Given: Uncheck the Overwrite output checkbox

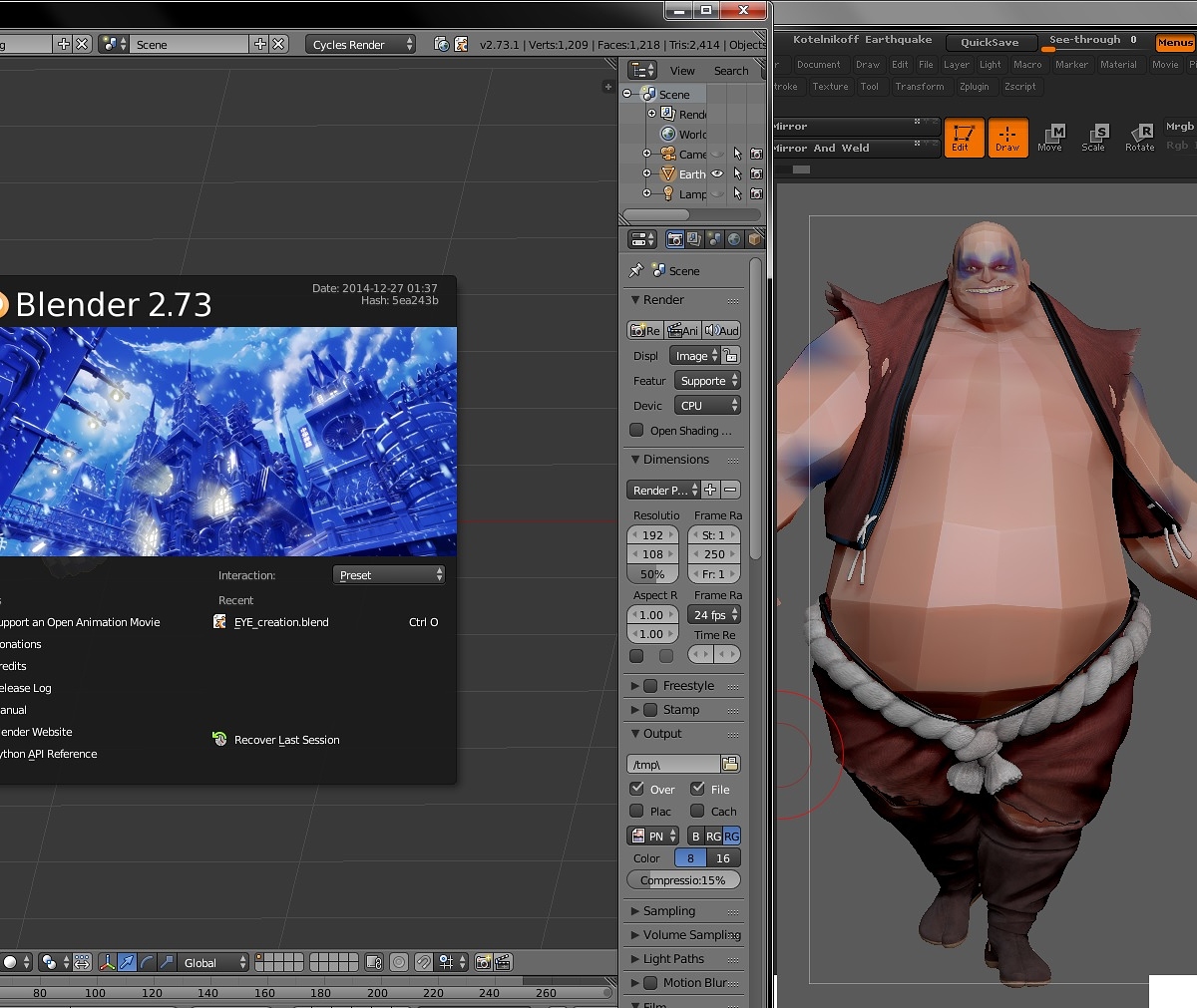Looking at the screenshot, I should tap(636, 789).
